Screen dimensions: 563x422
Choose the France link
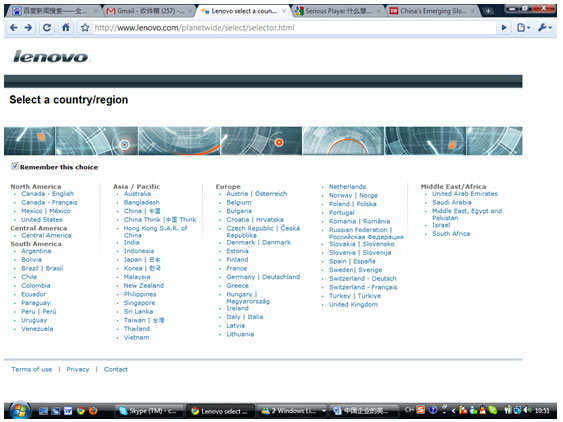pyautogui.click(x=237, y=268)
